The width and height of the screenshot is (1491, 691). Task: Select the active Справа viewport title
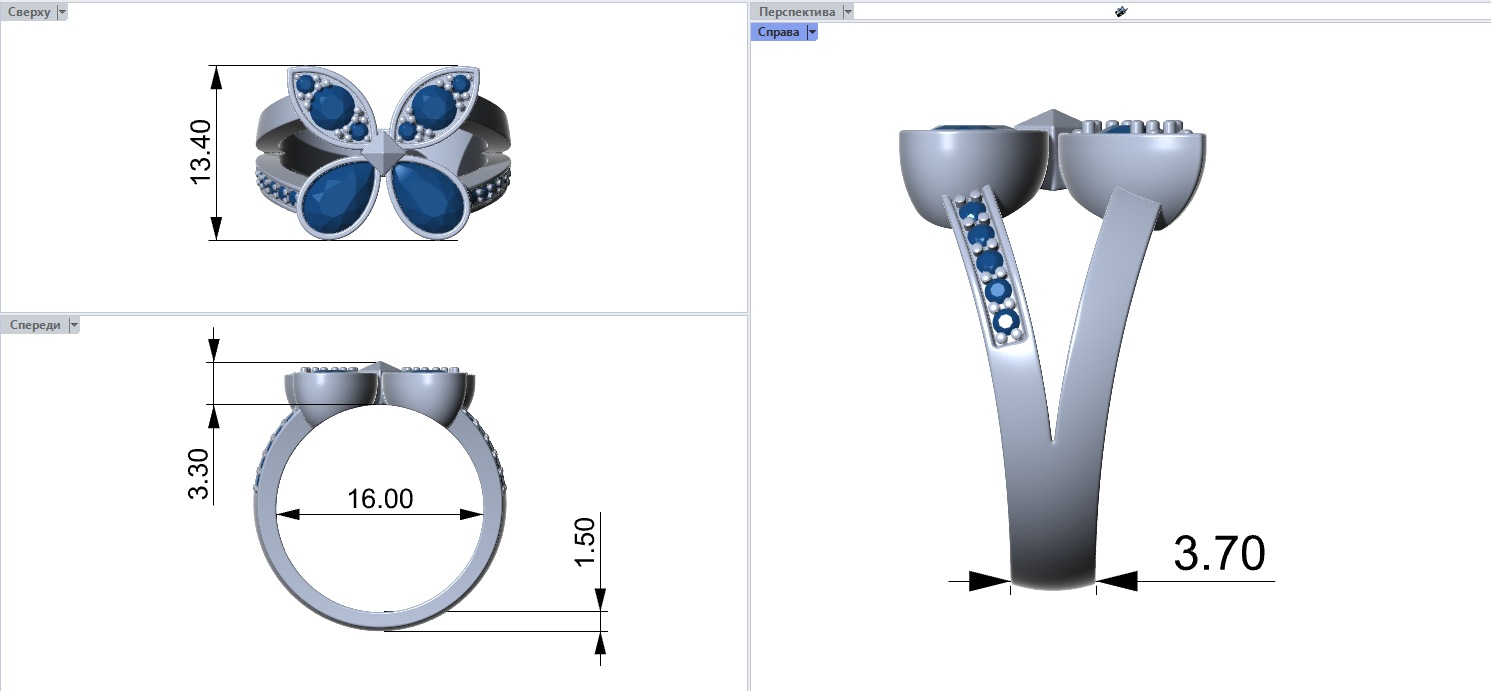[x=778, y=32]
